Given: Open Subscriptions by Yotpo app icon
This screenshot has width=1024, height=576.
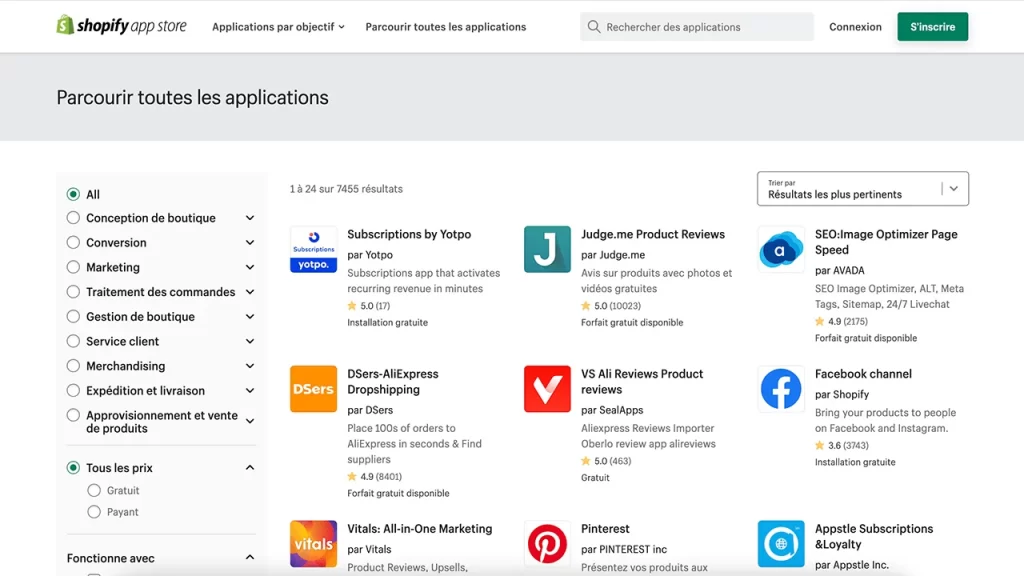Looking at the screenshot, I should tap(313, 249).
